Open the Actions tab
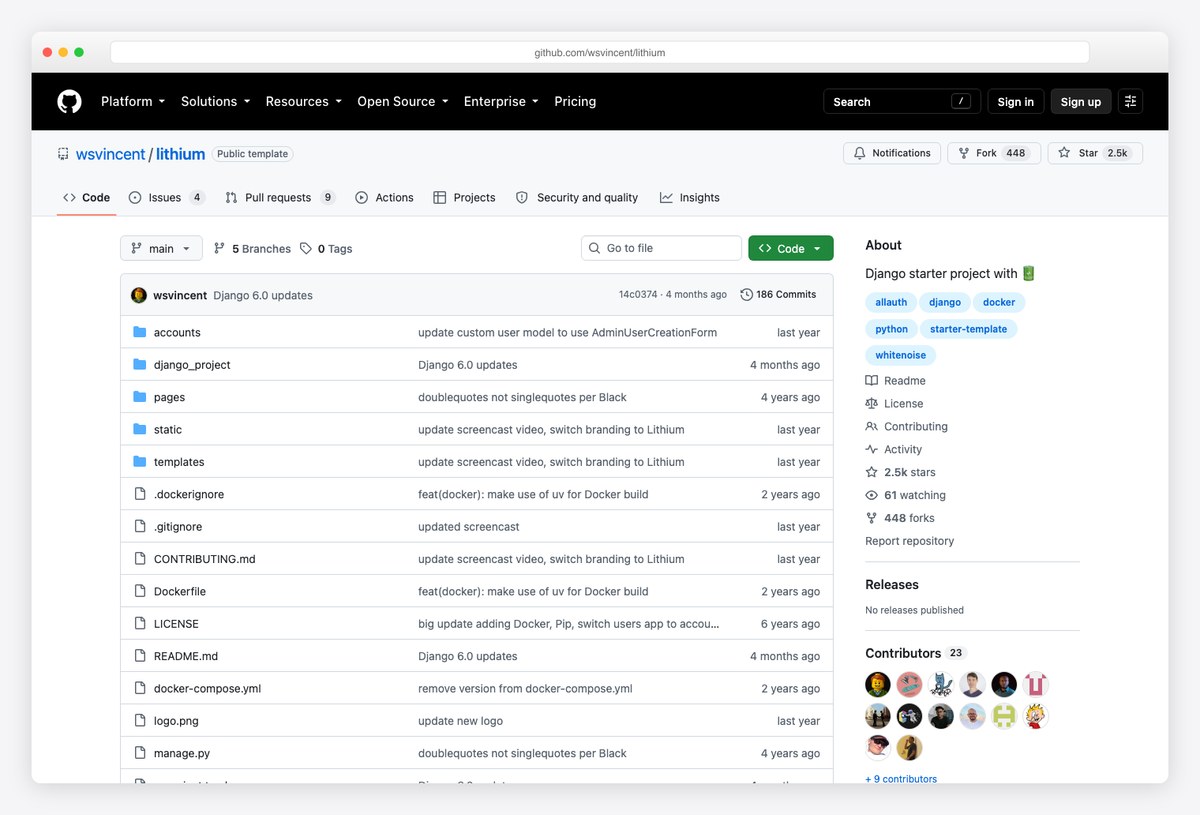 click(384, 198)
